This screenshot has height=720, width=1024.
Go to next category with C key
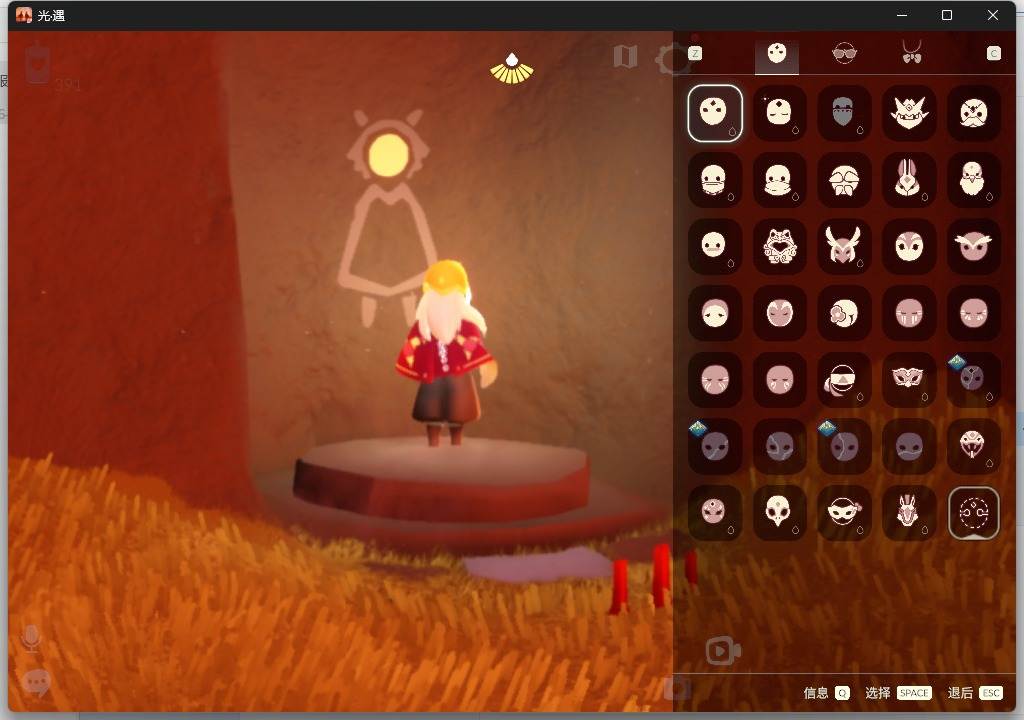[x=993, y=54]
